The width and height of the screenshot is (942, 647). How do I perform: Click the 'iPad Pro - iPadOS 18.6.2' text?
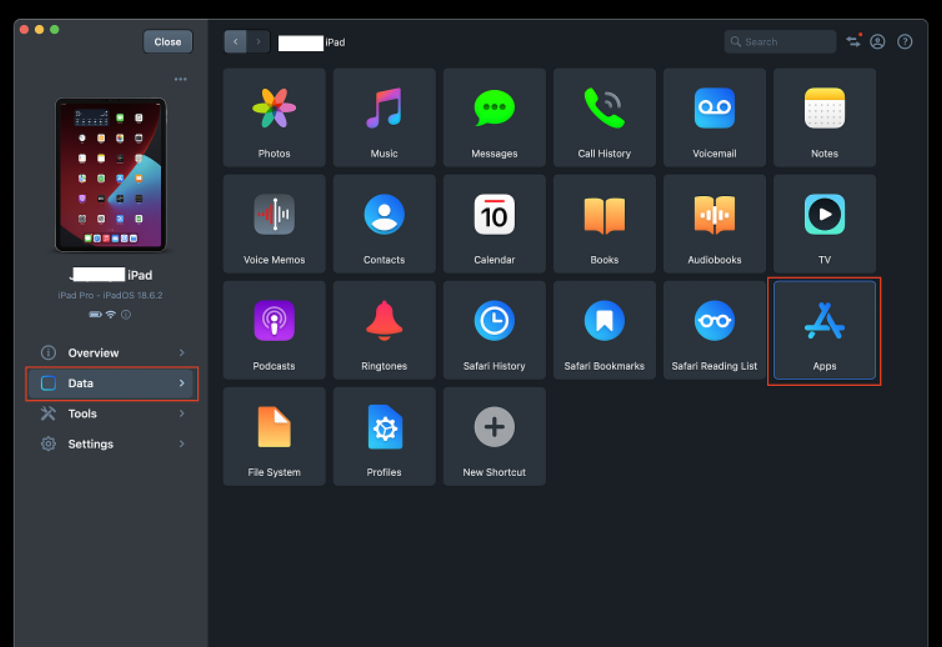(110, 295)
